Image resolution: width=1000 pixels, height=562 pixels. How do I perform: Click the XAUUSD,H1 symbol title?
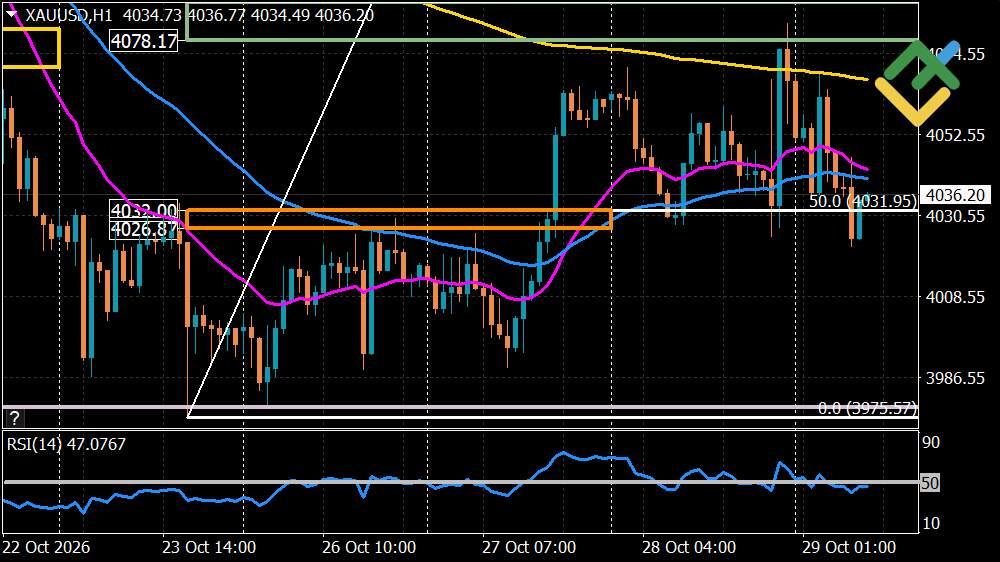tap(70, 15)
